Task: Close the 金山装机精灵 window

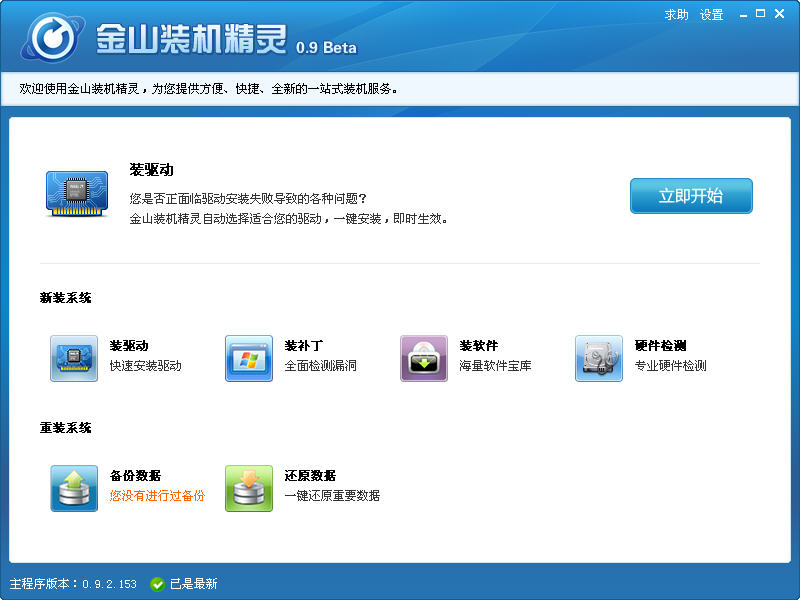Action: (780, 14)
